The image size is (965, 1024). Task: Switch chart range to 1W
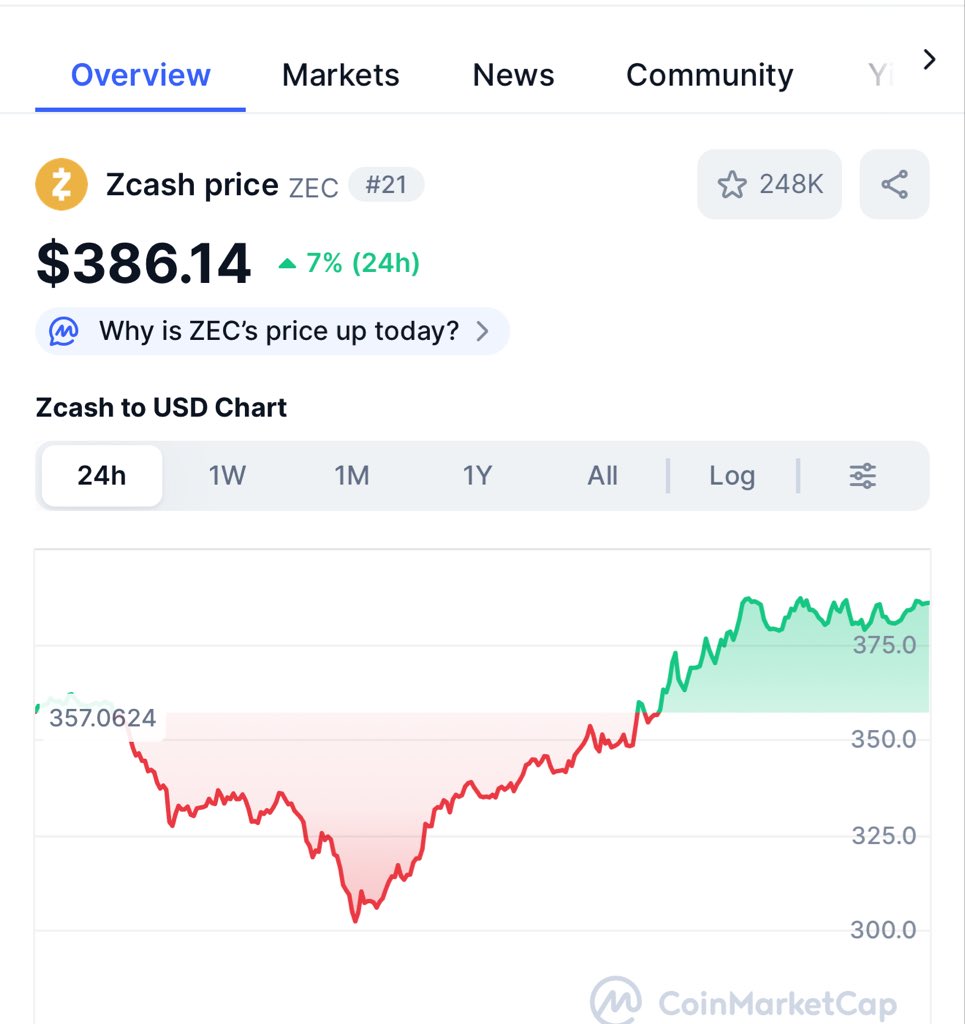227,476
